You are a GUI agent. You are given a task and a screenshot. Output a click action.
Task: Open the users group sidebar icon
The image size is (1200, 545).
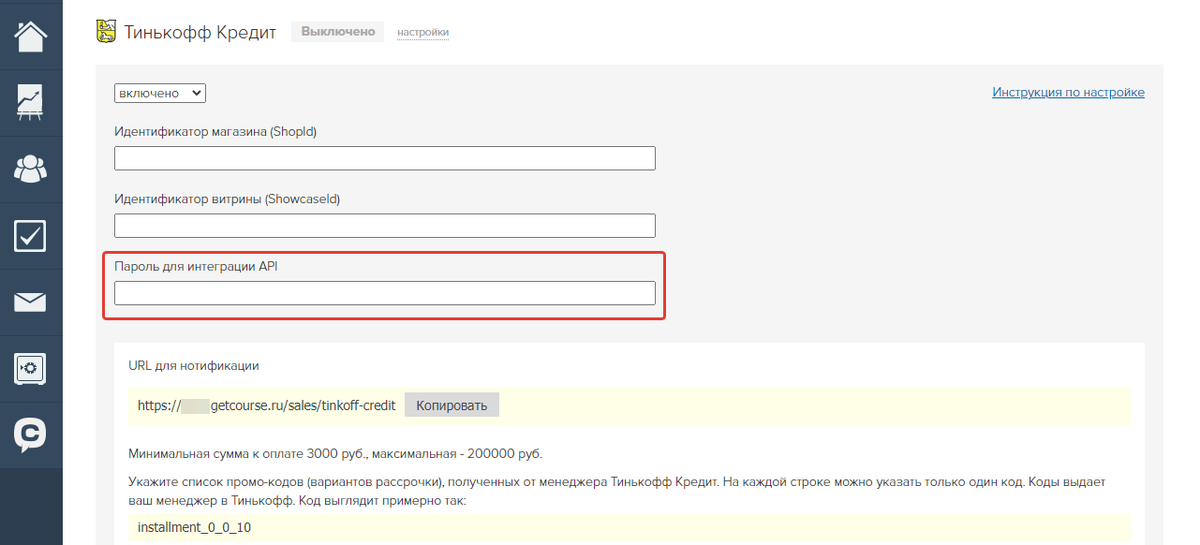(31, 168)
